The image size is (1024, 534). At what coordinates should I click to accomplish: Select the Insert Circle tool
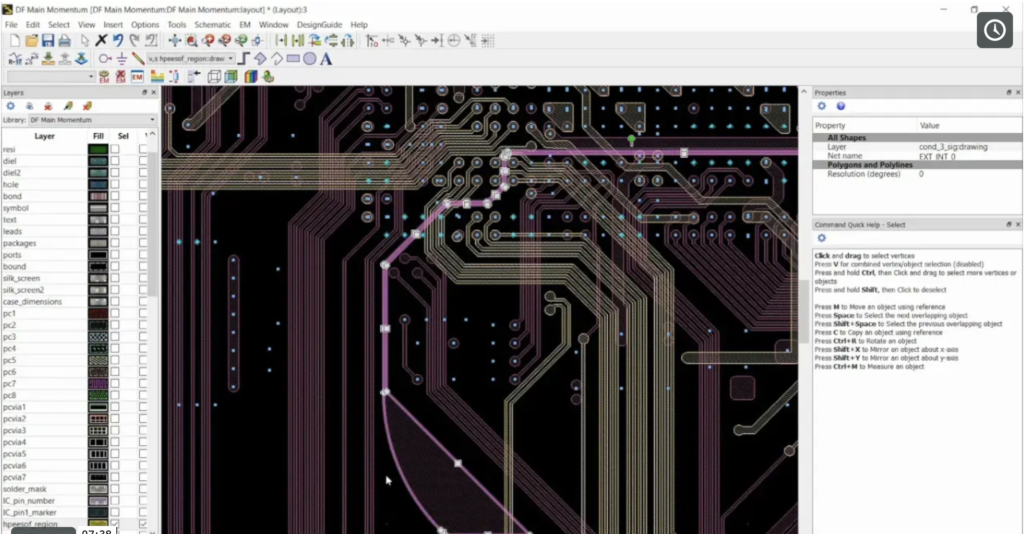point(310,59)
